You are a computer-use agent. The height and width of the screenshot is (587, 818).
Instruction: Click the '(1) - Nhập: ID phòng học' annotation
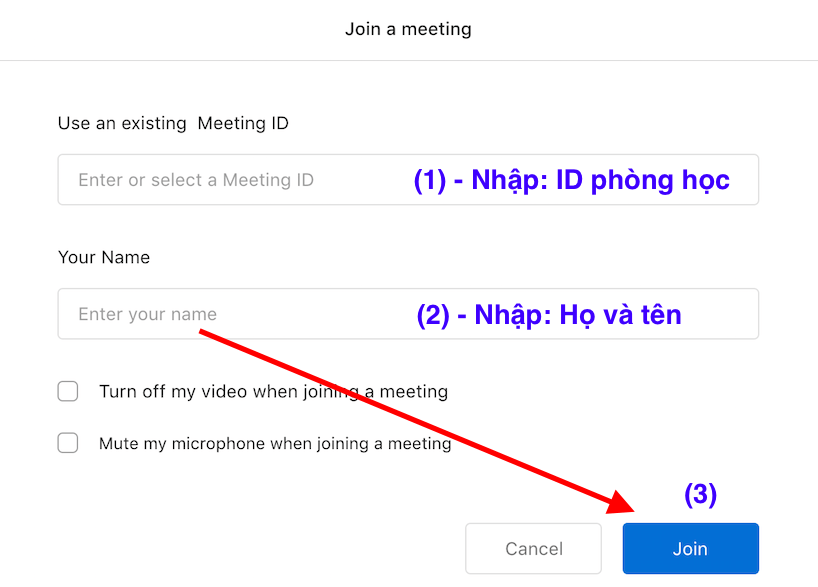coord(571,180)
